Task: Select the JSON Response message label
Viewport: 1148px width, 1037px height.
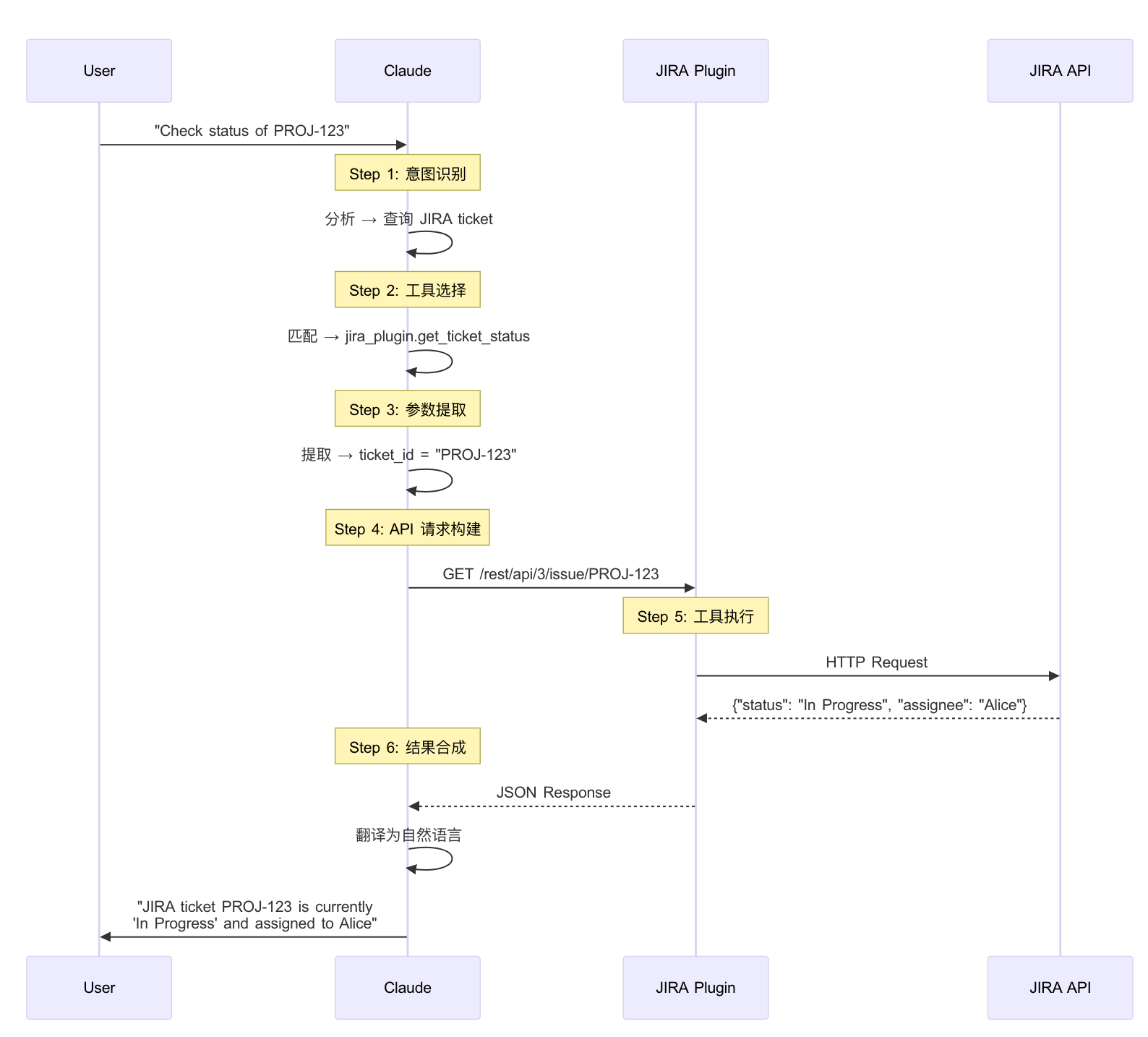Action: point(553,793)
